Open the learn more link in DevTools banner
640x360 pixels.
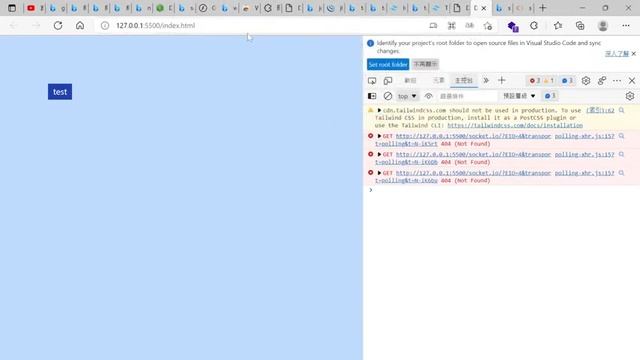point(616,53)
